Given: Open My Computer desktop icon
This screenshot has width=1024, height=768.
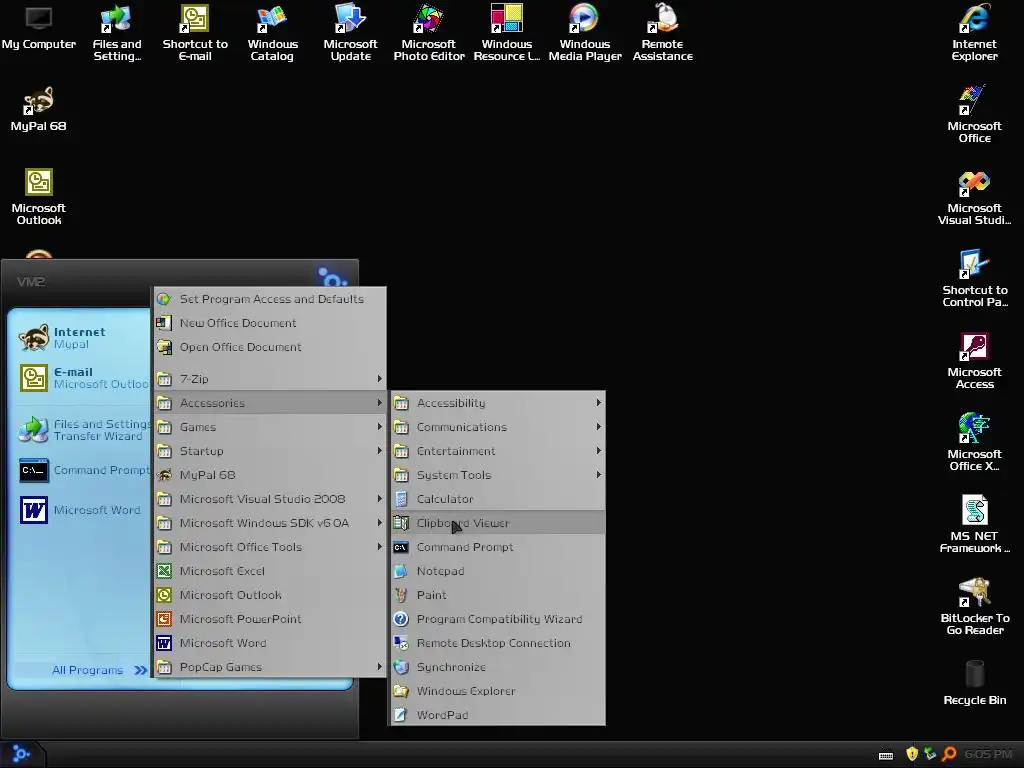Looking at the screenshot, I should [39, 29].
